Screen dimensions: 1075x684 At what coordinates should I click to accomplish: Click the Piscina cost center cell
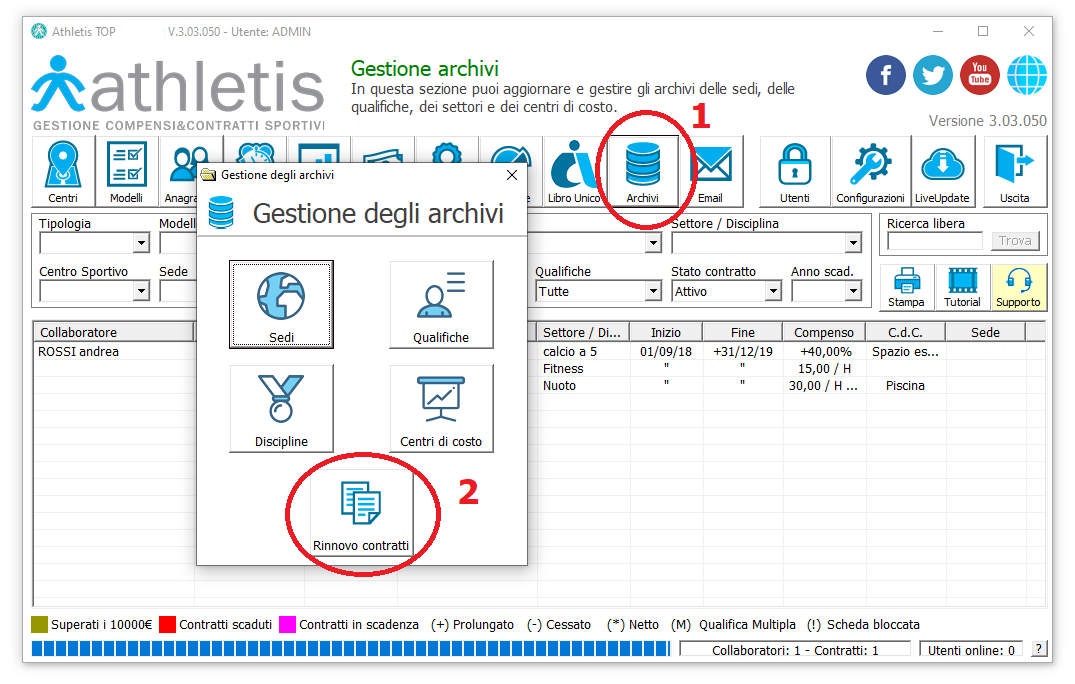pos(905,386)
